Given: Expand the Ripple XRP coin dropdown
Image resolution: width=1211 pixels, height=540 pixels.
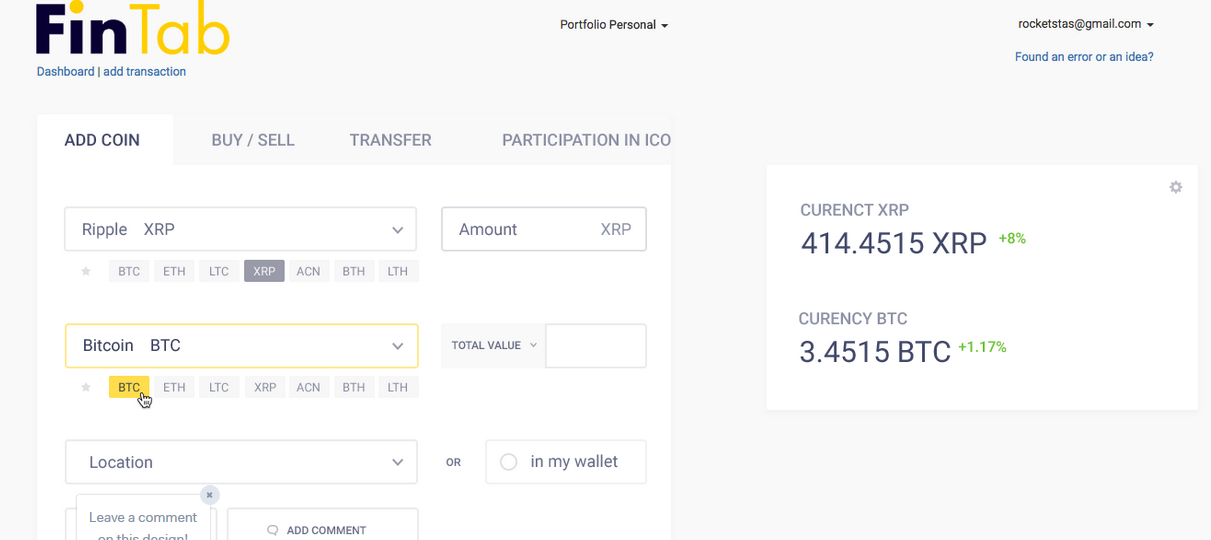Looking at the screenshot, I should pos(397,230).
